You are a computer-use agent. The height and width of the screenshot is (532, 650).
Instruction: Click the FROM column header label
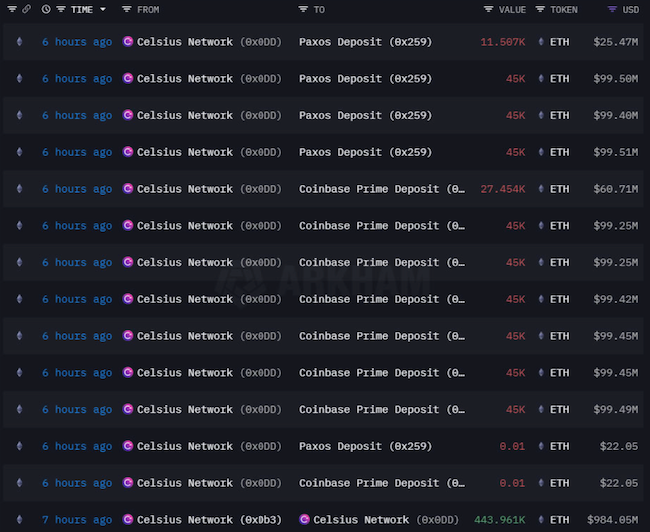coord(148,10)
